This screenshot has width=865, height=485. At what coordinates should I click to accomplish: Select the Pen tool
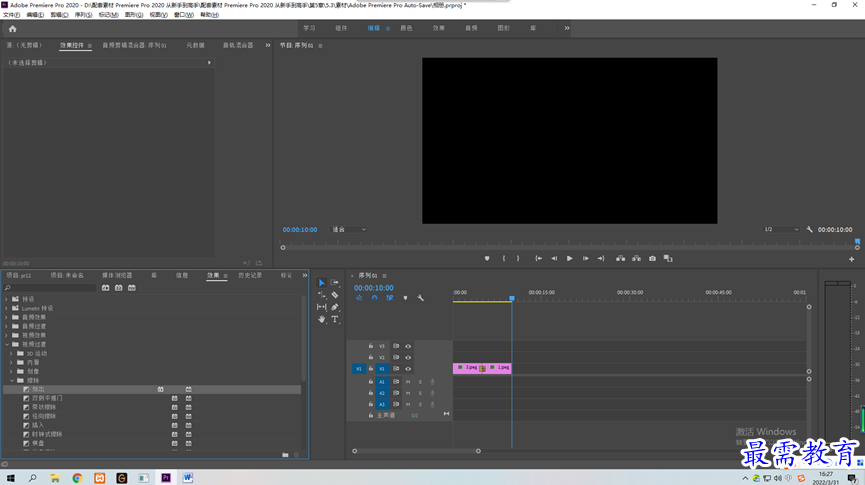pyautogui.click(x=335, y=307)
